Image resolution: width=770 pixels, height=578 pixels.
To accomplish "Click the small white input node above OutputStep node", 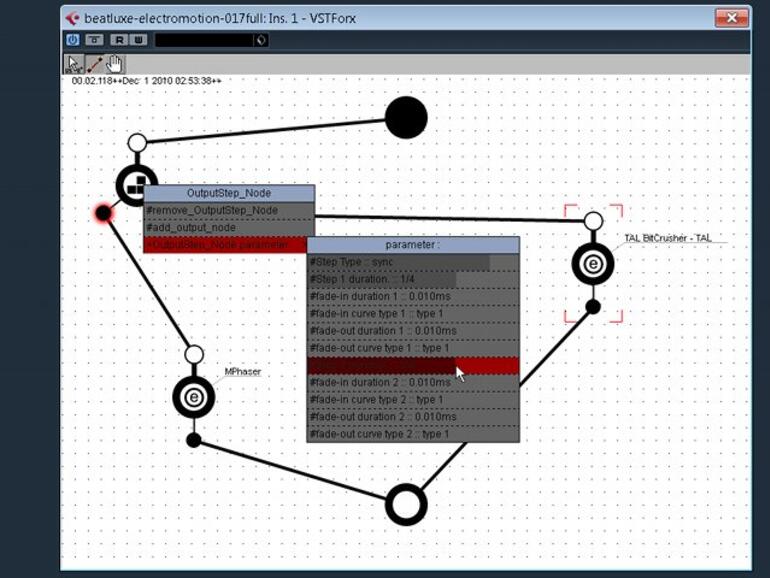I will [138, 143].
